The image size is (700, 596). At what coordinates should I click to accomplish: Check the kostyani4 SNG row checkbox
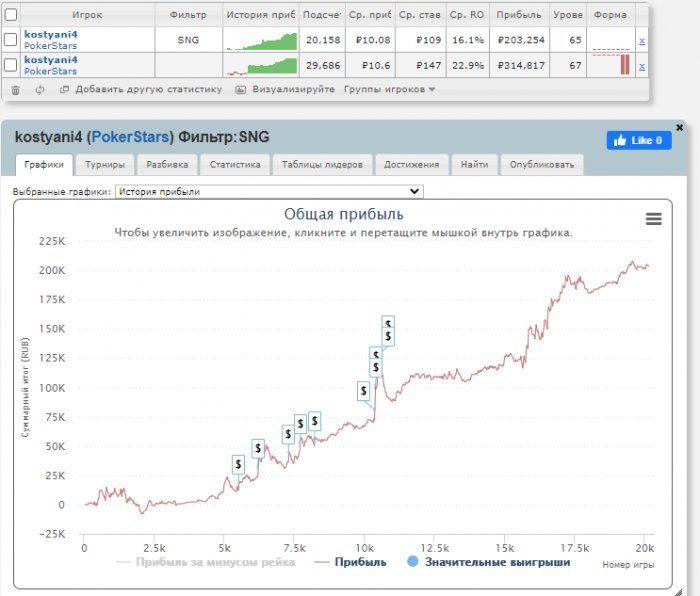tap(11, 40)
